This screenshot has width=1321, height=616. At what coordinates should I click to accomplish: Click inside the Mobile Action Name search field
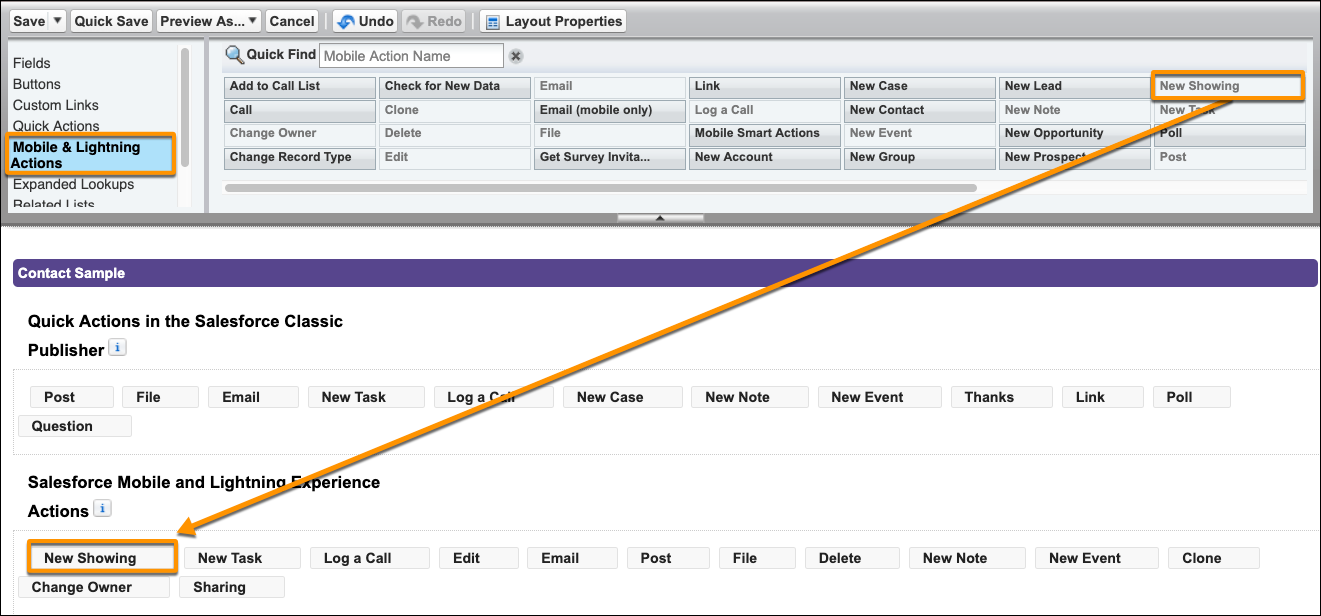(410, 55)
